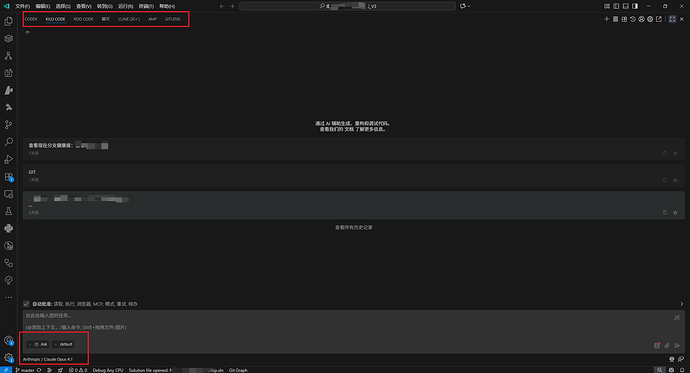This screenshot has width=690, height=373.
Task: Open the Python icon in the activity bar
Action: (x=8, y=228)
